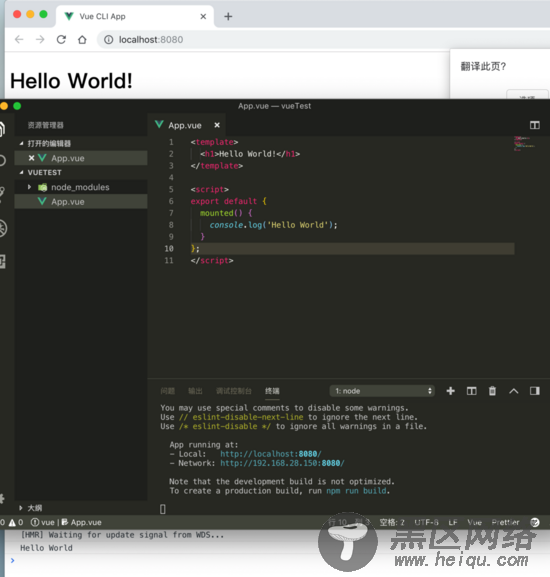This screenshot has width=550, height=577.
Task: Change indentation via the spaces status item
Action: (x=392, y=522)
